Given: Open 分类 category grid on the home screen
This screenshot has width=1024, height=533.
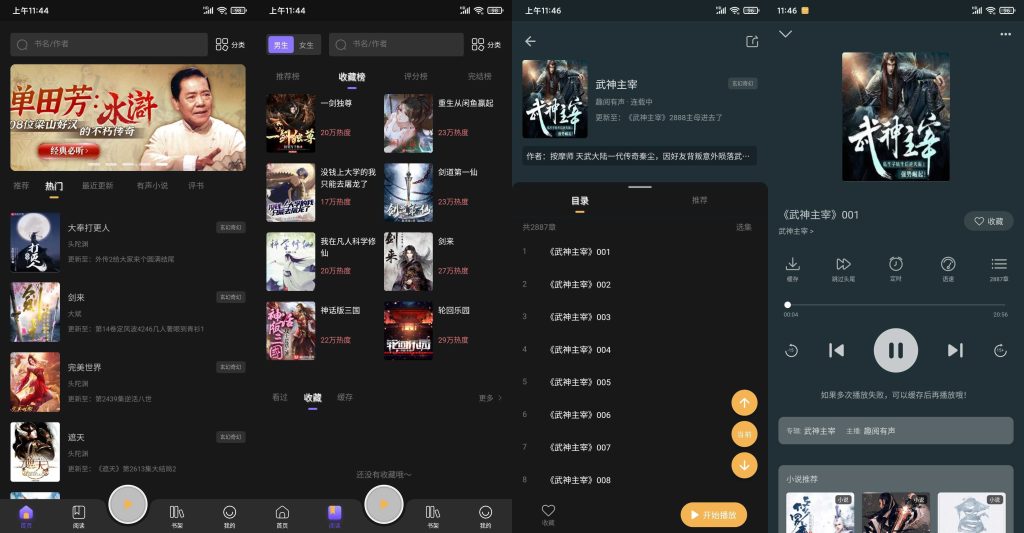Looking at the screenshot, I should point(230,44).
